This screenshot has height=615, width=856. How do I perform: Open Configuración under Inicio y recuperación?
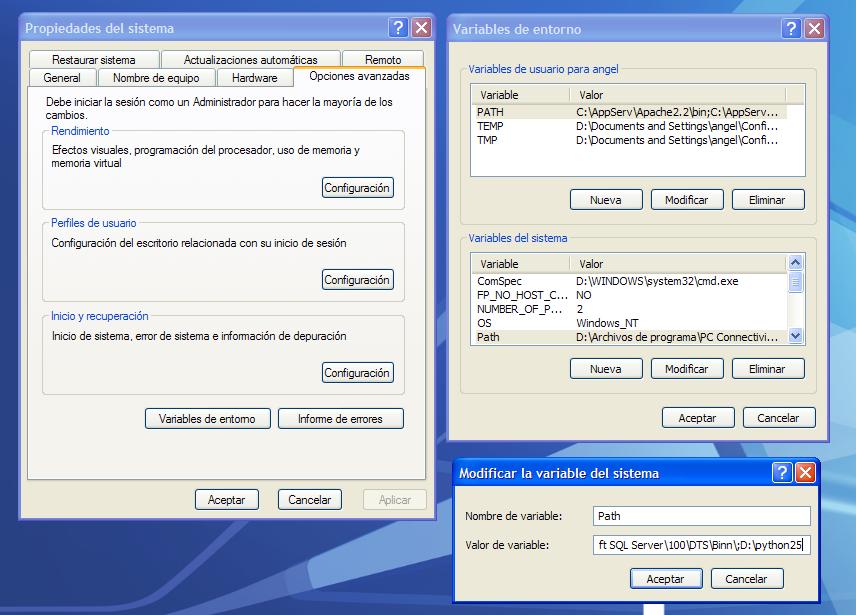tap(358, 373)
